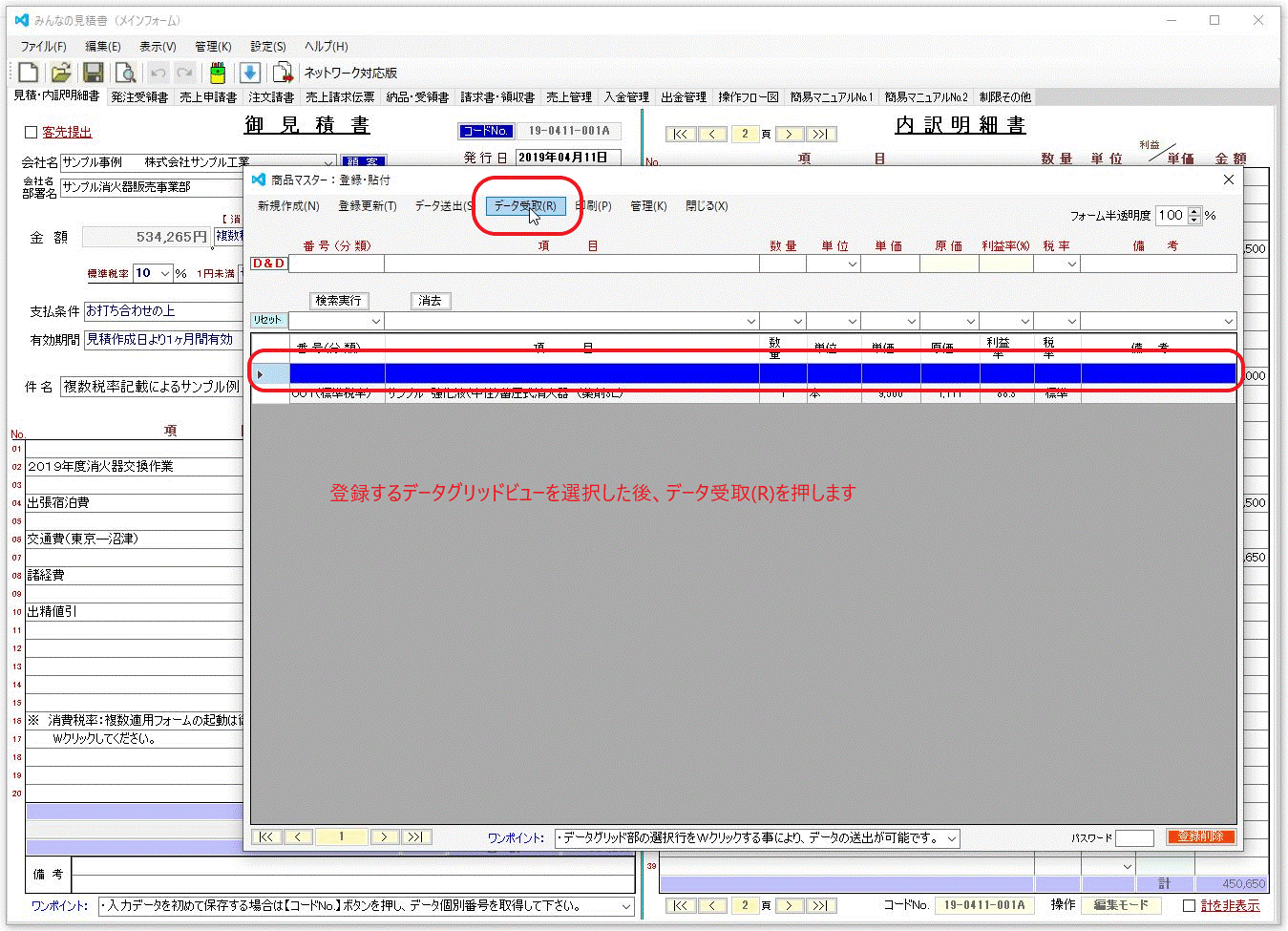
Task: Click the 件名 subject text field
Action: click(153, 386)
